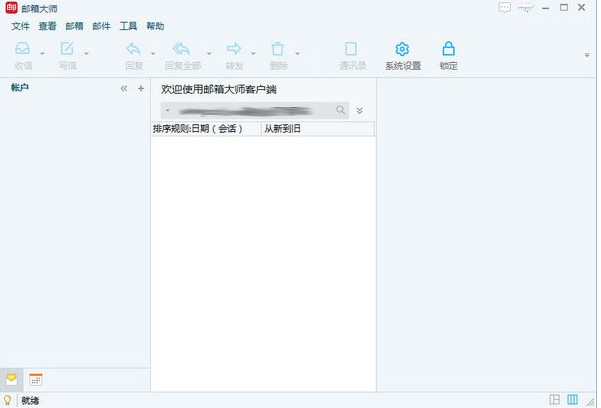Add a new account with plus icon
The image size is (601, 408).
140,89
